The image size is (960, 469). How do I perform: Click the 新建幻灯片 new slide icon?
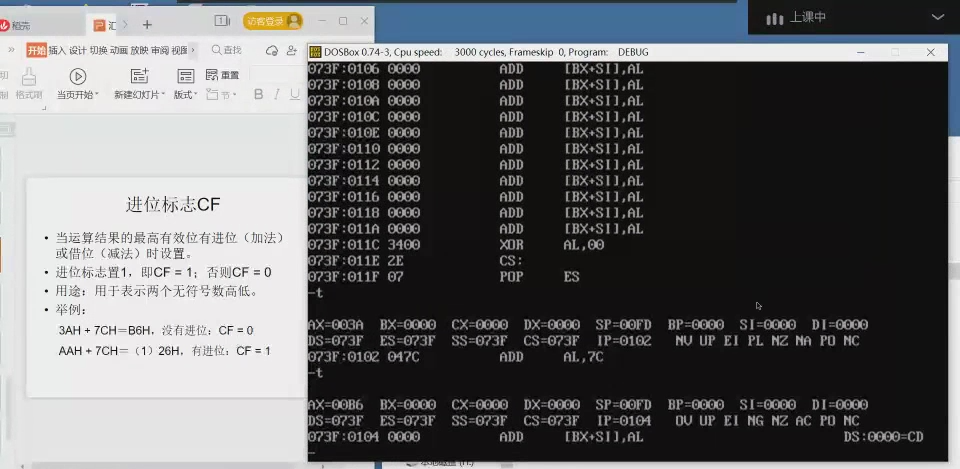139,76
